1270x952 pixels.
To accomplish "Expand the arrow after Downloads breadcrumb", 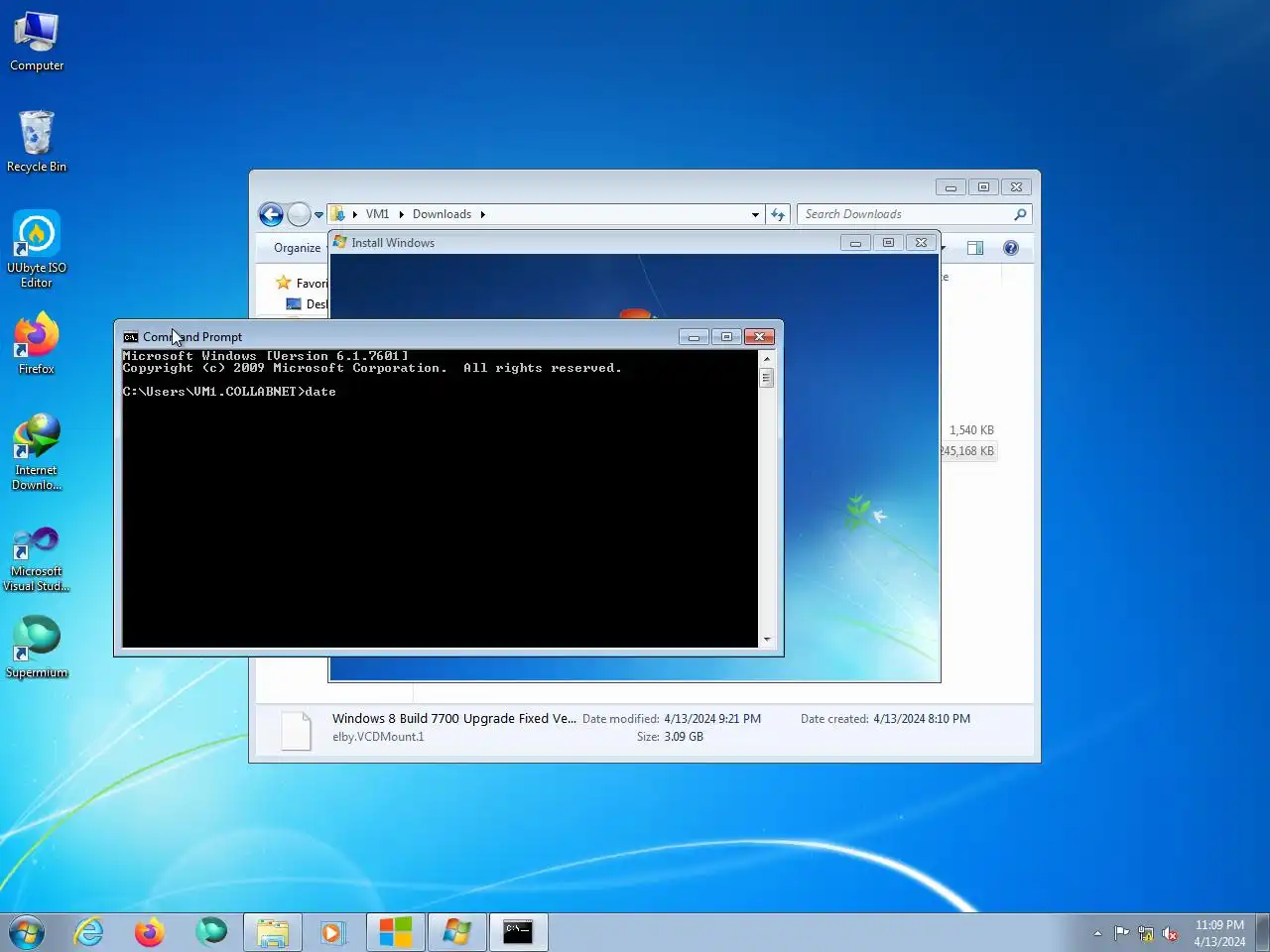I will click(x=483, y=214).
